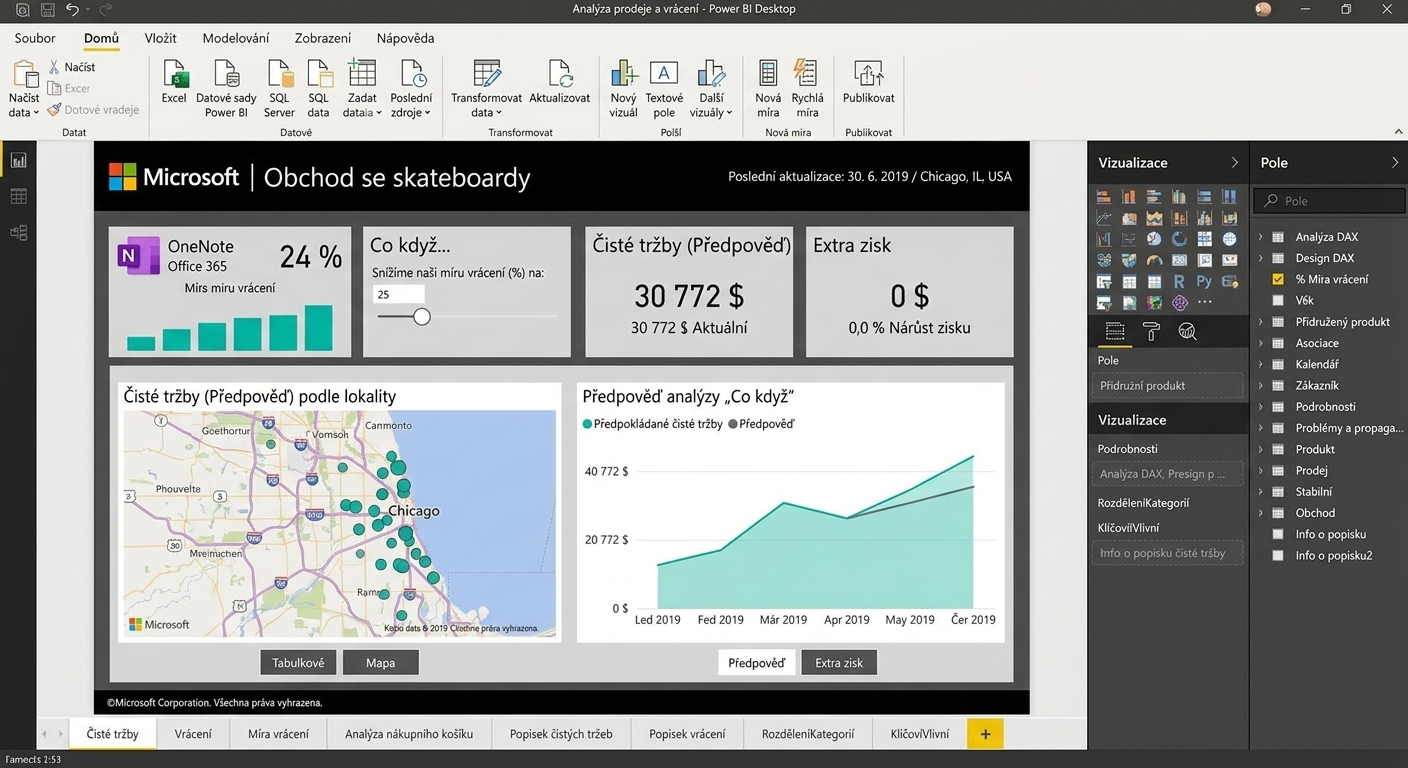The image size is (1408, 768).
Task: Switch to Report view in left sidebar
Action: point(18,160)
